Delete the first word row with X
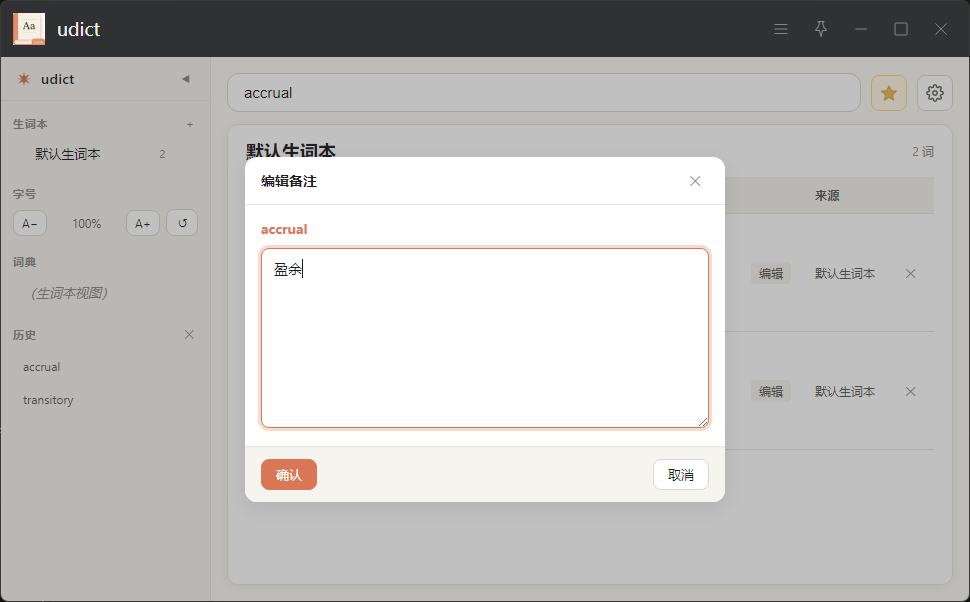This screenshot has height=602, width=970. click(x=910, y=273)
